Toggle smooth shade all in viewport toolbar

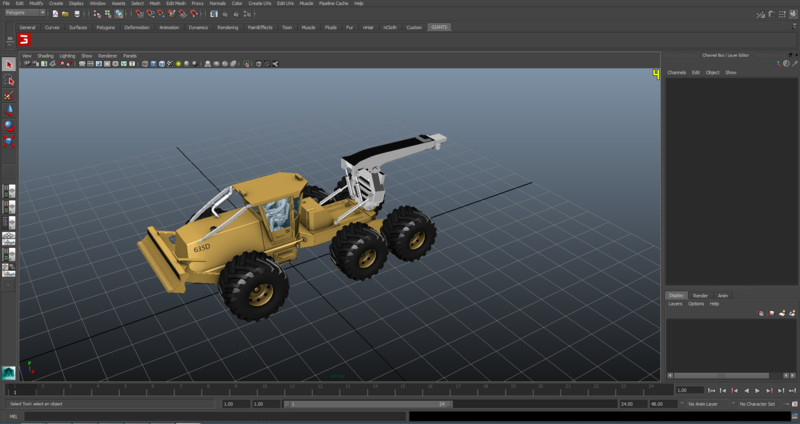click(x=155, y=63)
